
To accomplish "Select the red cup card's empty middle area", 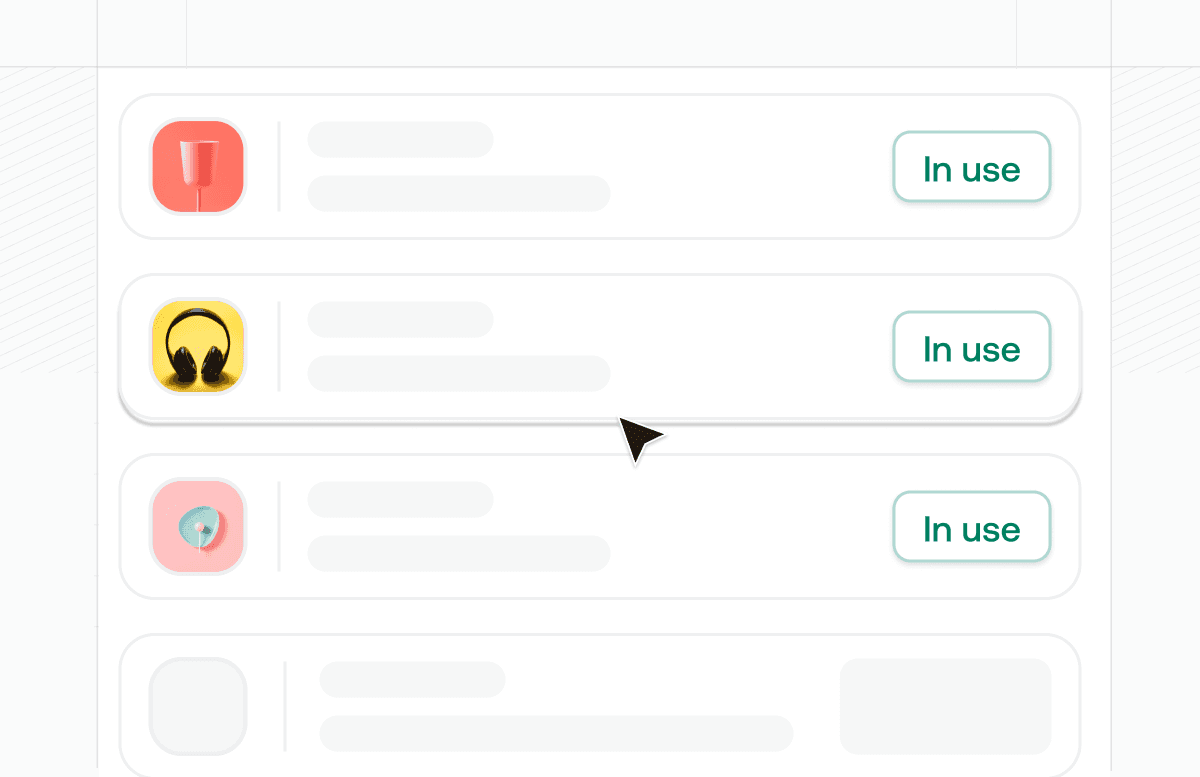I will 750,167.
